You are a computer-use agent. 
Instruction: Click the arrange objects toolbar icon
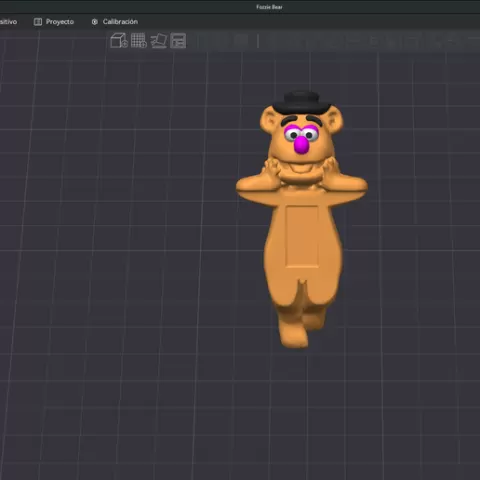pyautogui.click(x=178, y=41)
